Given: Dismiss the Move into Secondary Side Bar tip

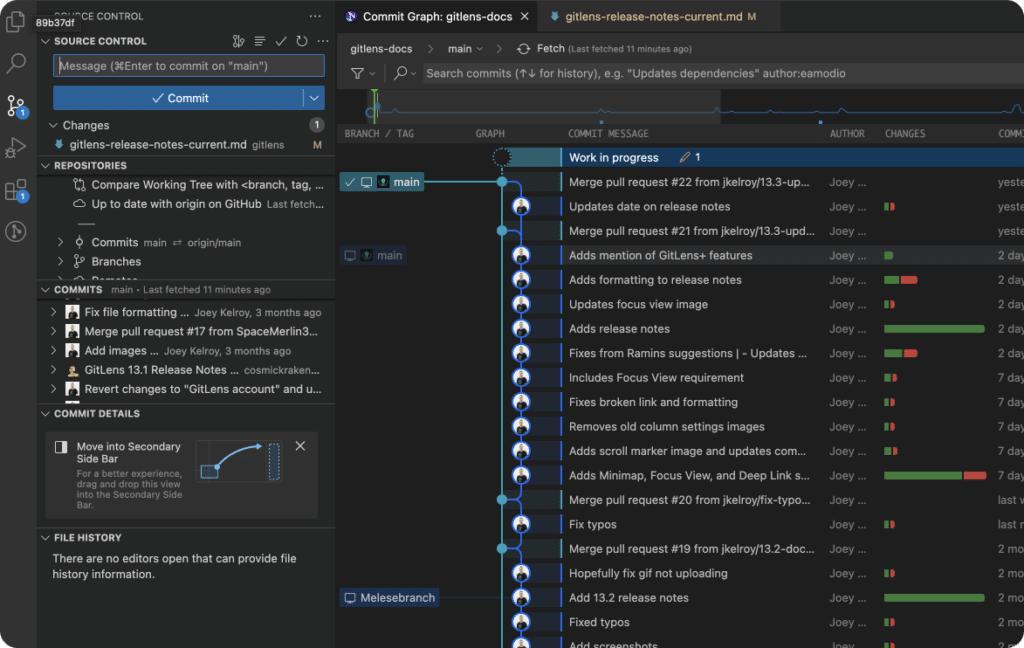Looking at the screenshot, I should 300,446.
